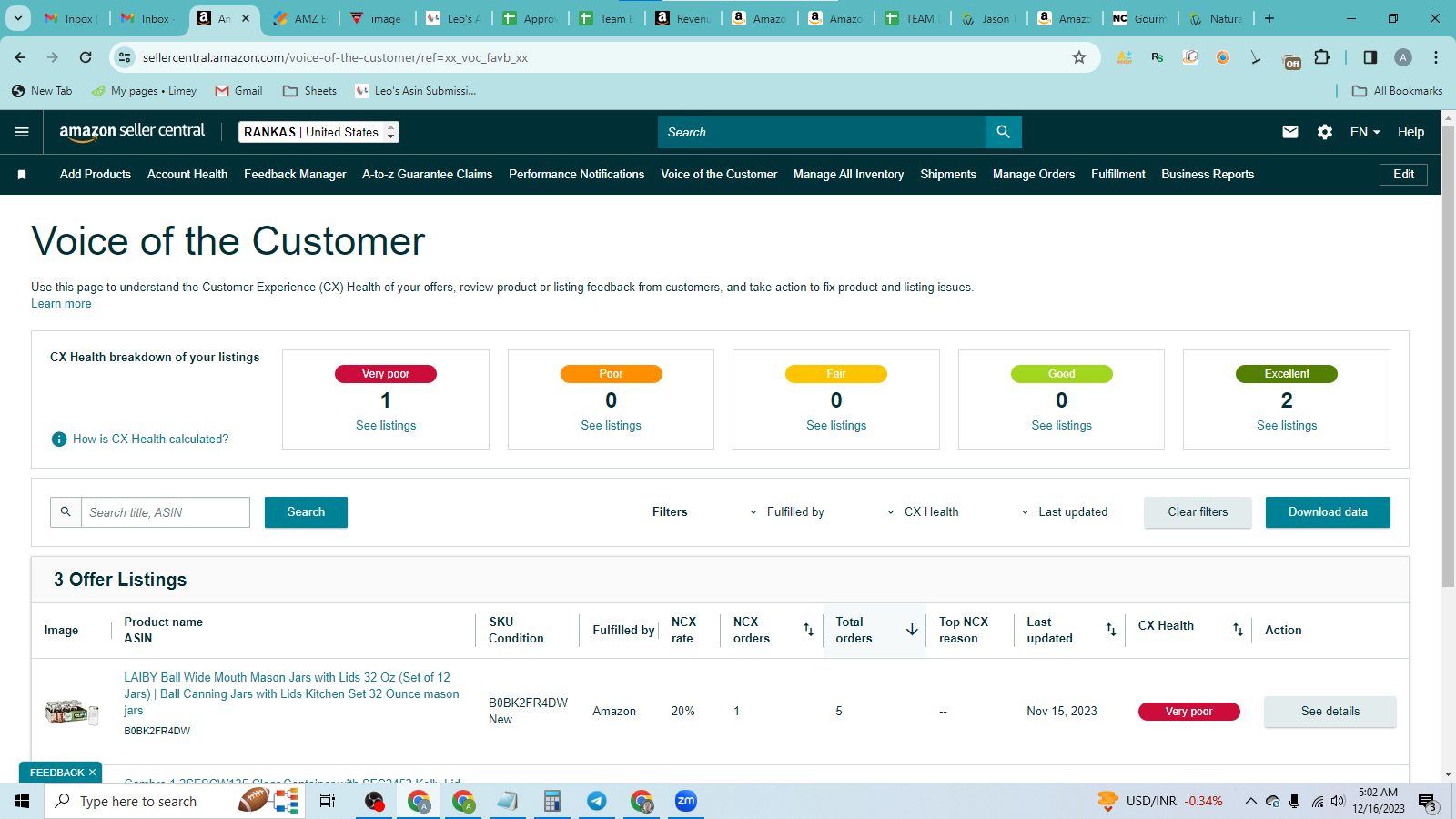Image resolution: width=1456 pixels, height=819 pixels.
Task: Open the Chrome extensions puzzle icon
Action: coord(1322,57)
